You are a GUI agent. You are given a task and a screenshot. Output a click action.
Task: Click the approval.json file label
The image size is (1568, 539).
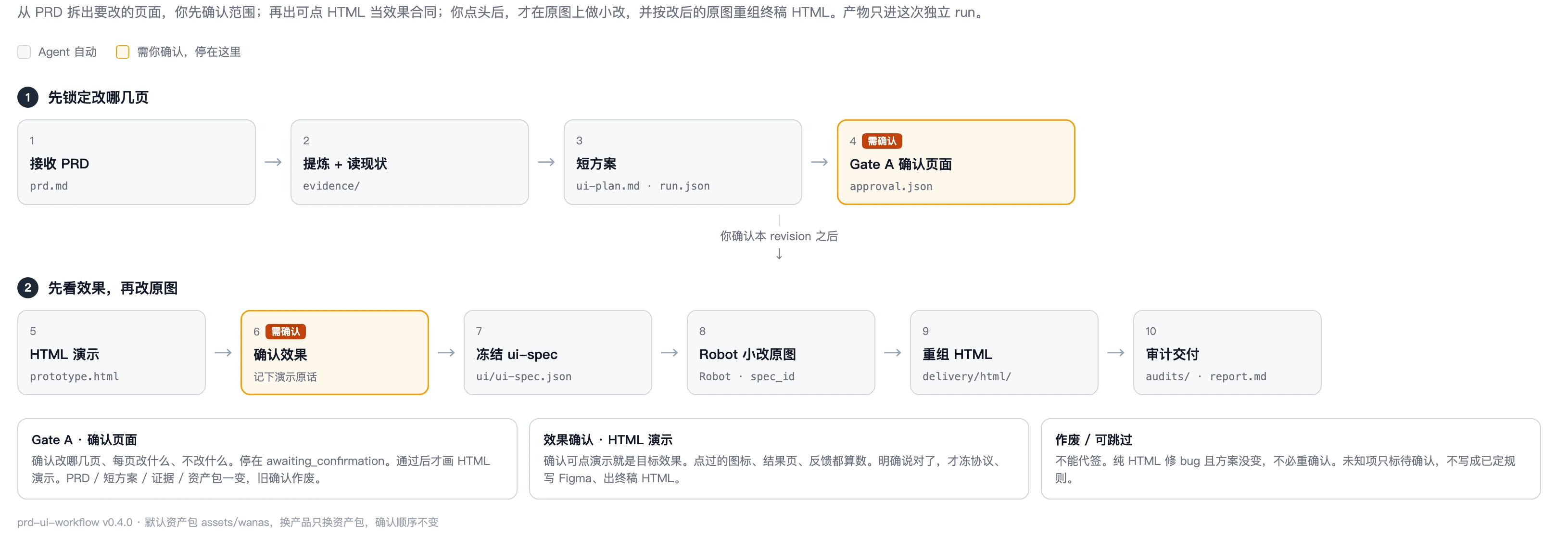(891, 186)
